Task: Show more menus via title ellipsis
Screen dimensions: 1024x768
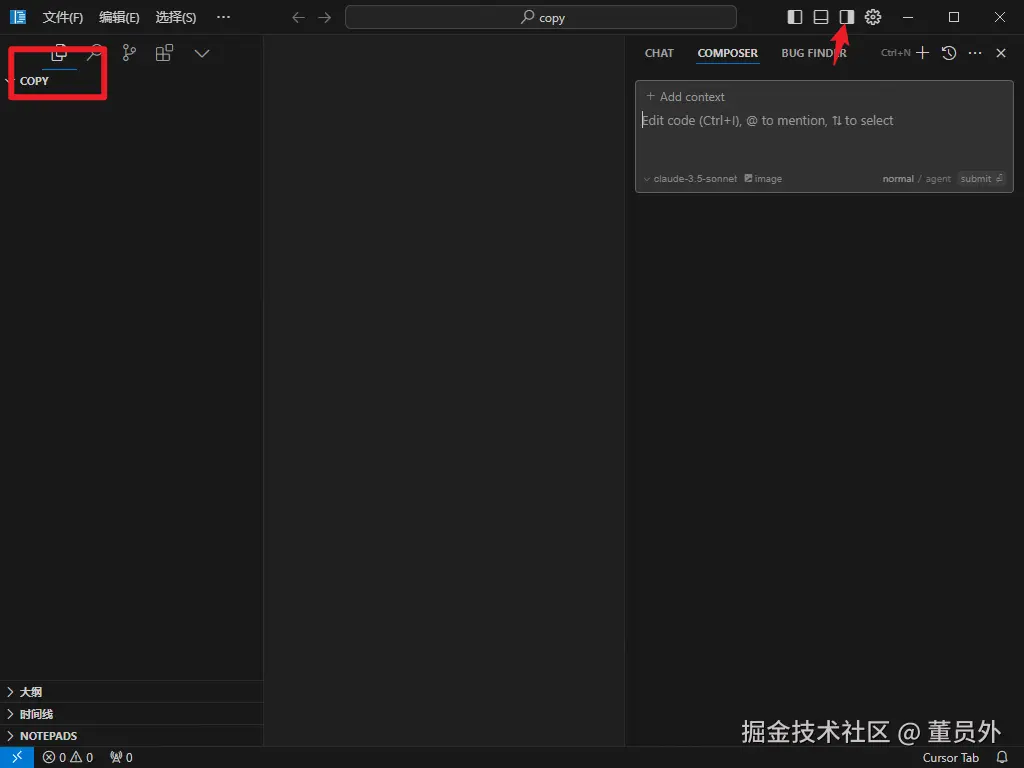Action: [x=223, y=17]
